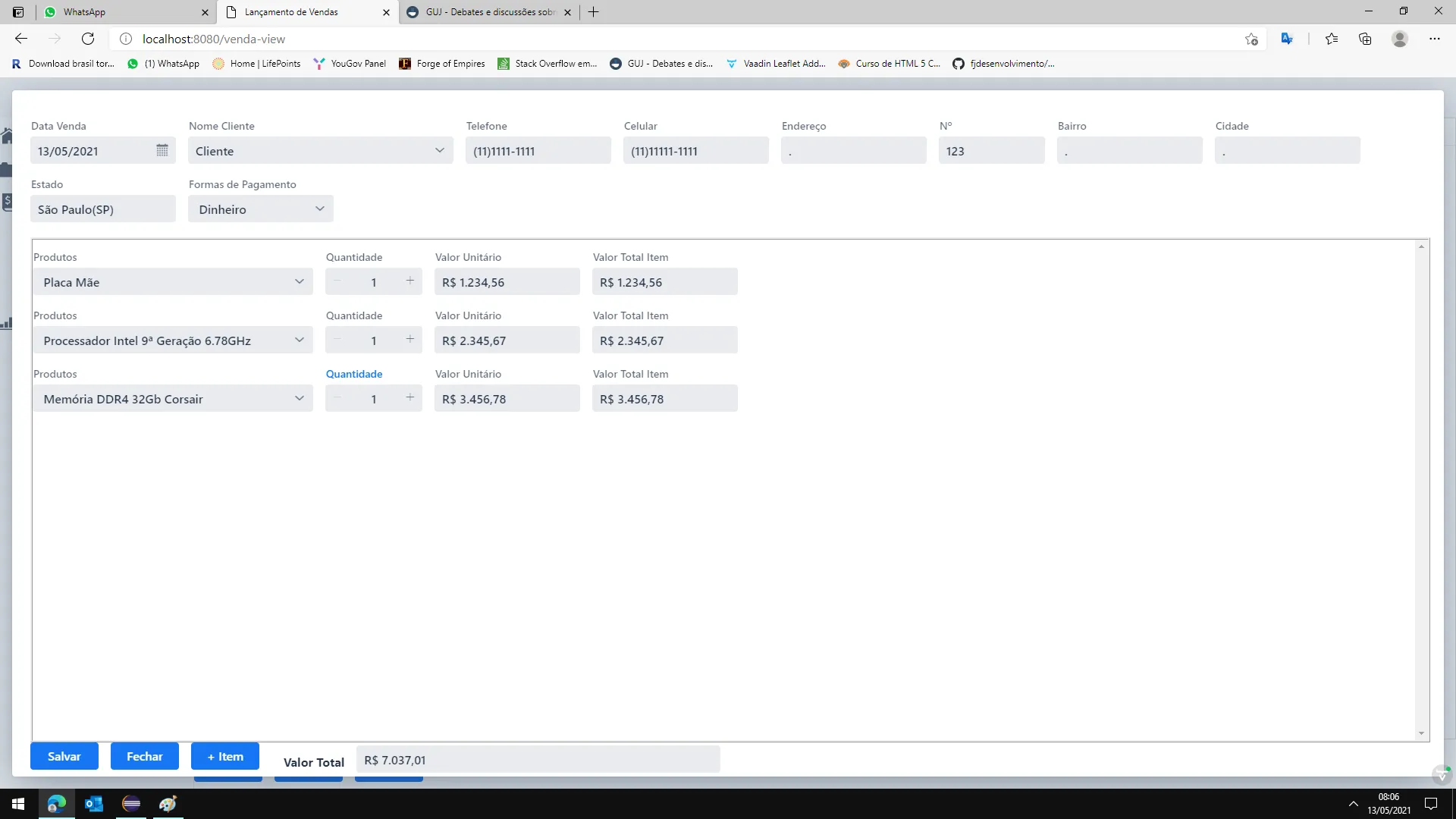The height and width of the screenshot is (819, 1456).
Task: Click the address bar URL
Action: 214,39
